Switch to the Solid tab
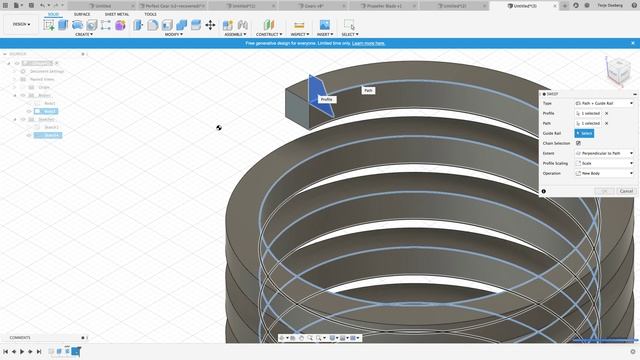Image resolution: width=640 pixels, height=360 pixels. pyautogui.click(x=53, y=14)
